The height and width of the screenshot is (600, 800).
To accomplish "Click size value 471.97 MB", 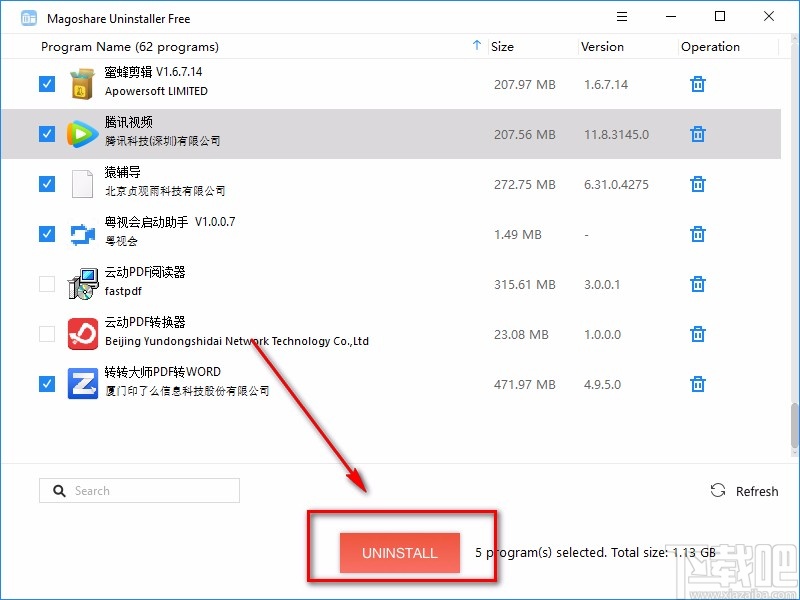I will [x=524, y=385].
